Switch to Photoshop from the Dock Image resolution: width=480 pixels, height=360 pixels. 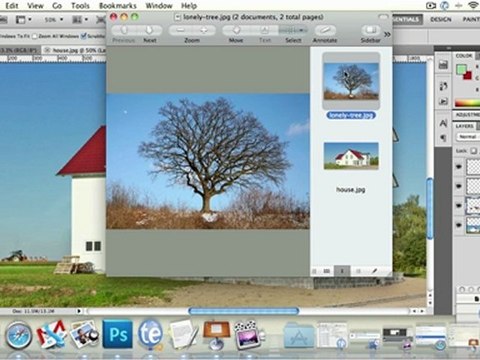click(x=118, y=334)
